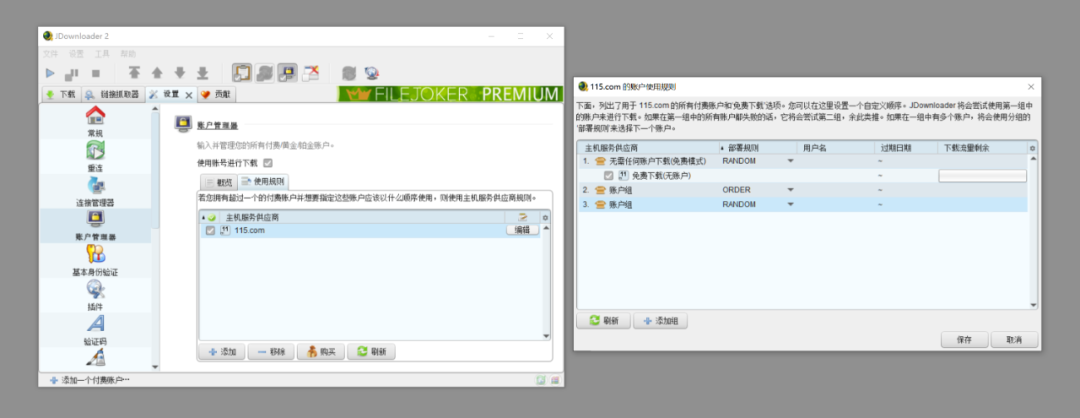
Task: Click 保存 to save account rules
Action: [964, 339]
